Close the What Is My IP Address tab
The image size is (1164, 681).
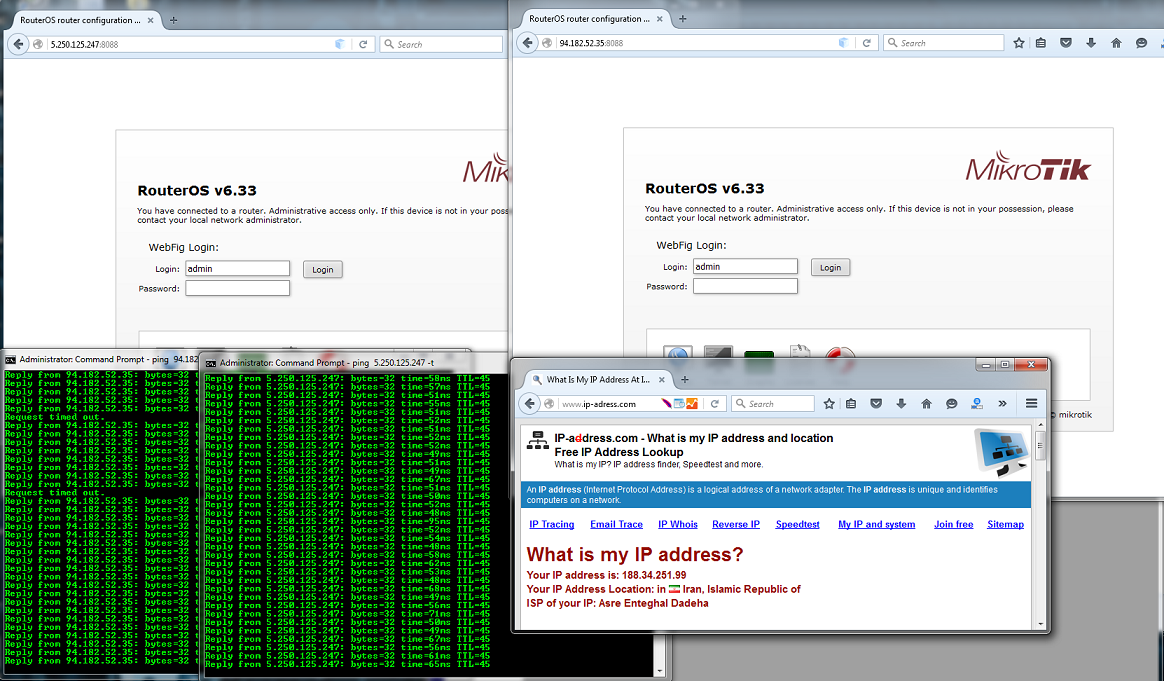[x=661, y=379]
